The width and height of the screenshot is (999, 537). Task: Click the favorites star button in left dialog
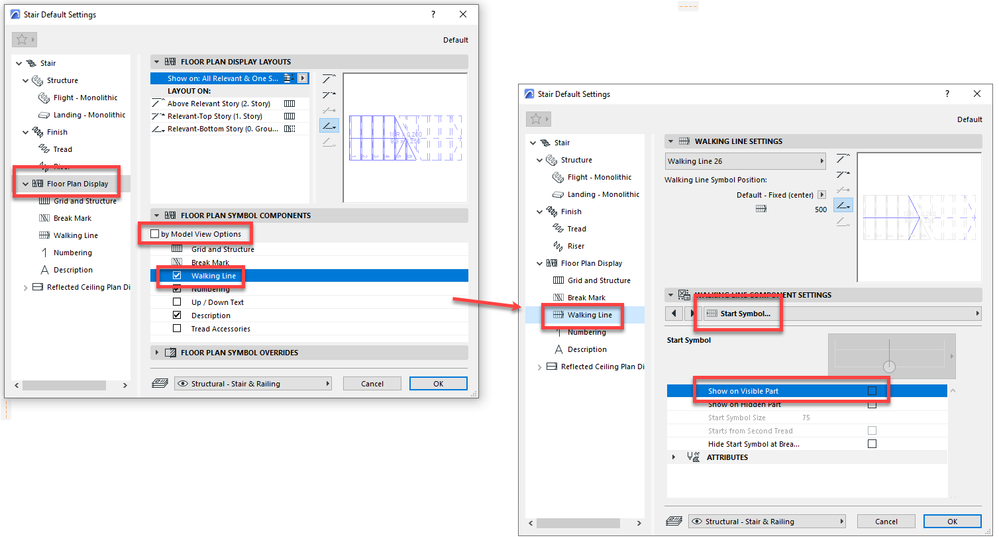coord(24,39)
